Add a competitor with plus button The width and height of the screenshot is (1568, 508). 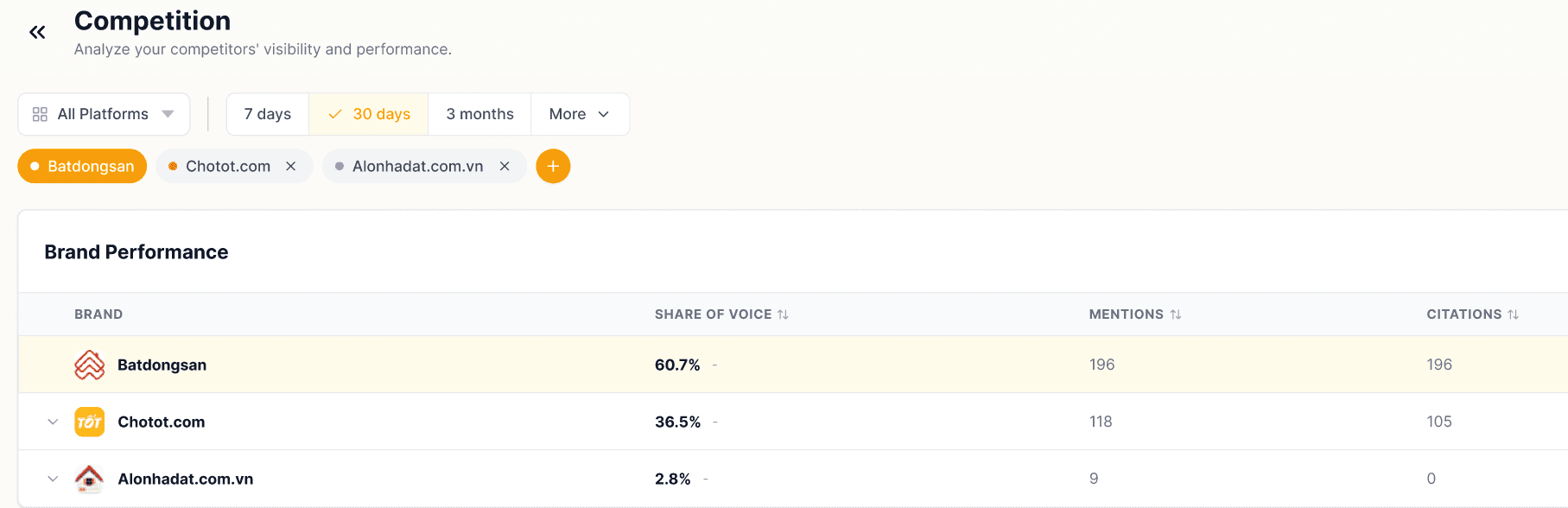(553, 166)
